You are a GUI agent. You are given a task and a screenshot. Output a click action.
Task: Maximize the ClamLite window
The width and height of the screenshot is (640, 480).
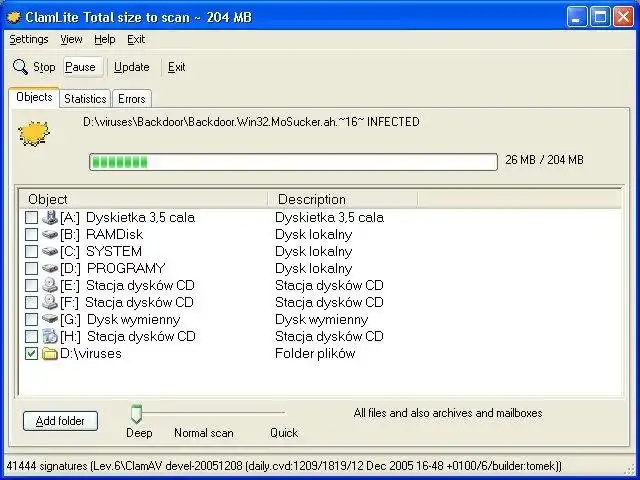(600, 18)
